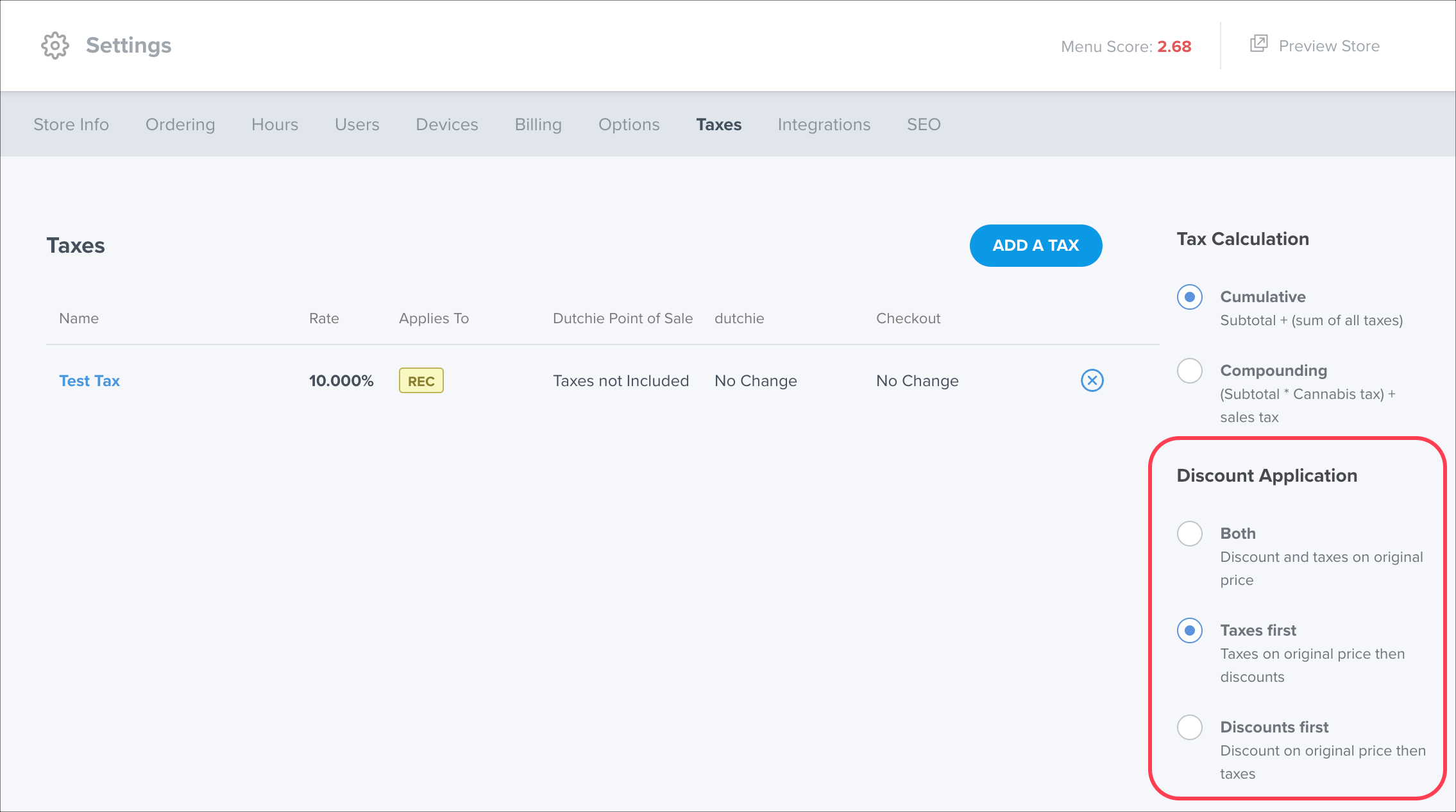Click the Preview Store link text

1329,46
